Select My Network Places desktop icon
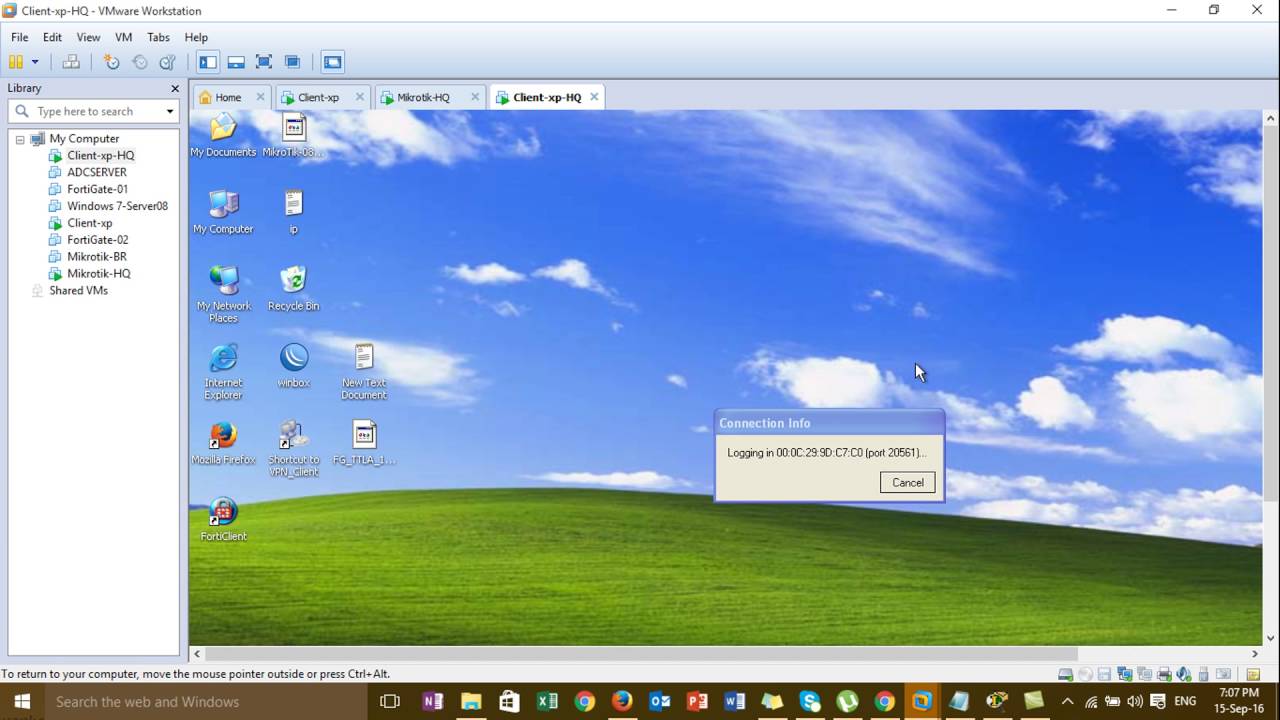 coord(223,294)
